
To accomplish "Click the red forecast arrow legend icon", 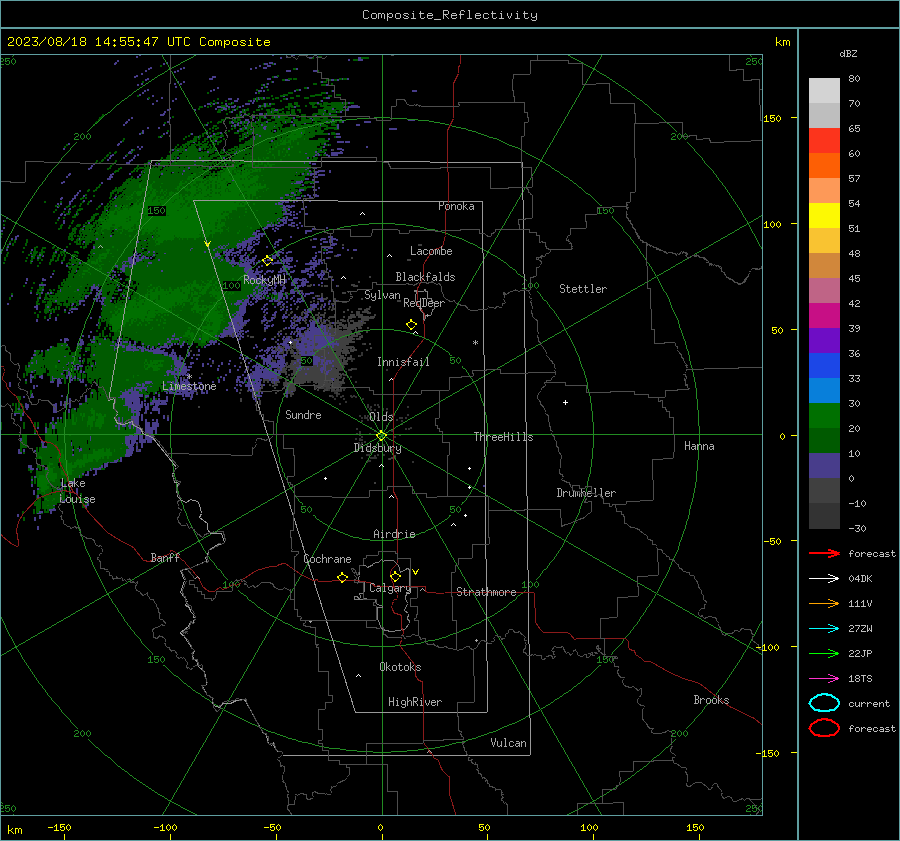I will 824,553.
